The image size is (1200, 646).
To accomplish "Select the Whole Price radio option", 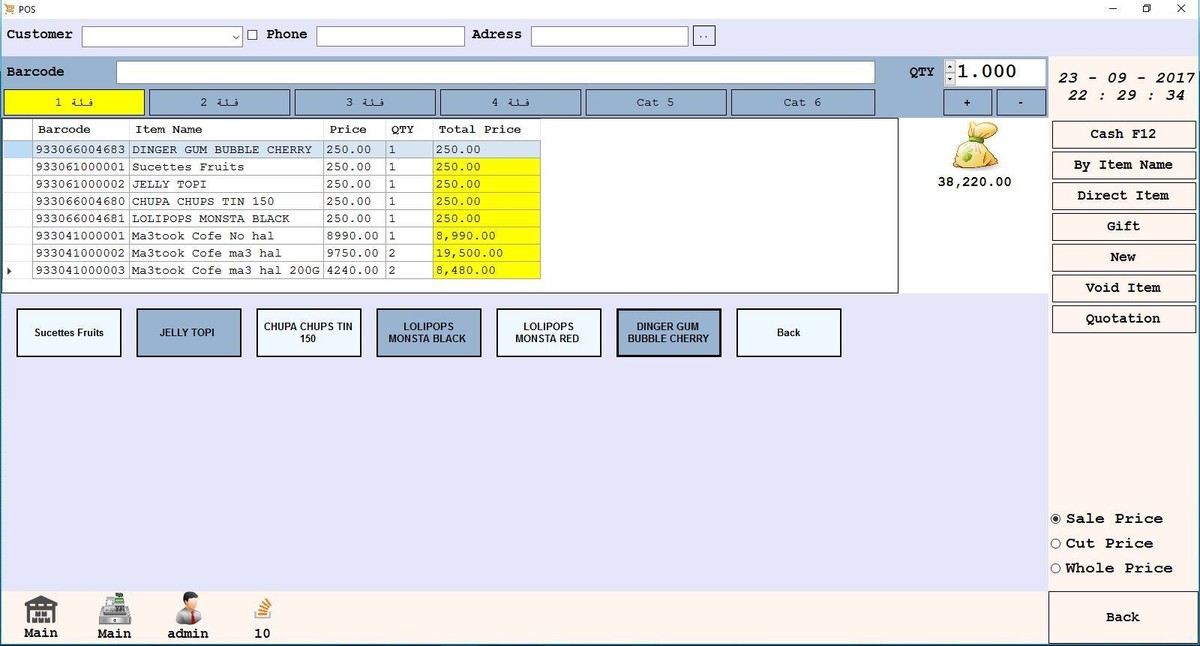I will tap(1056, 569).
